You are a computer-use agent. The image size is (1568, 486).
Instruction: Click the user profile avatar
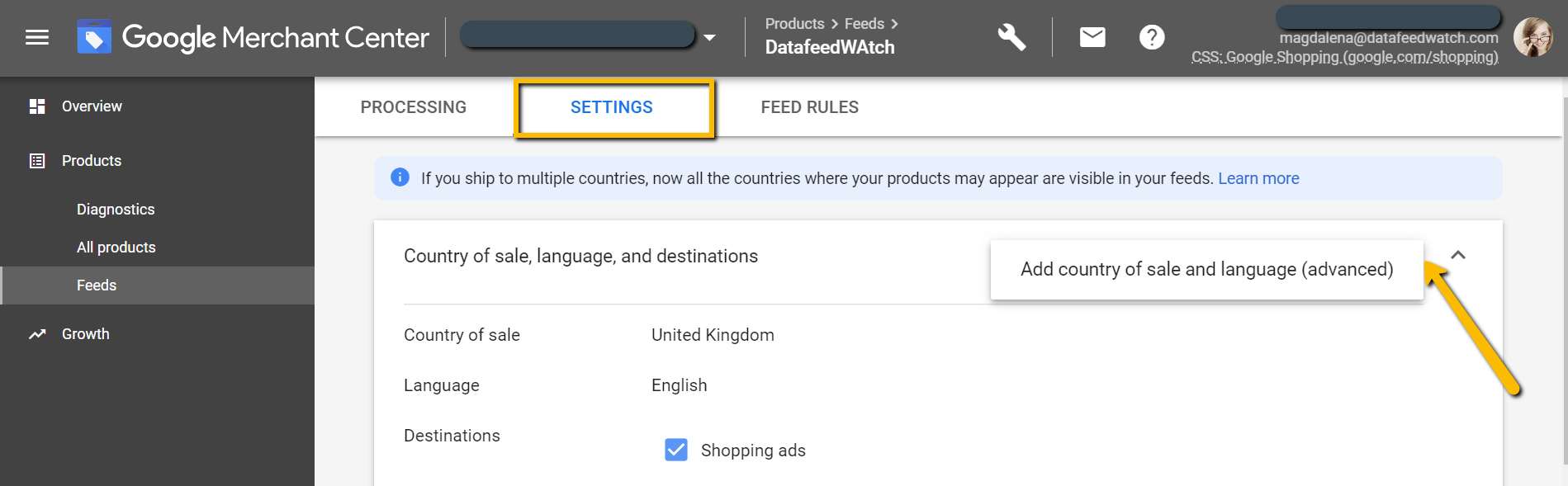[x=1533, y=37]
